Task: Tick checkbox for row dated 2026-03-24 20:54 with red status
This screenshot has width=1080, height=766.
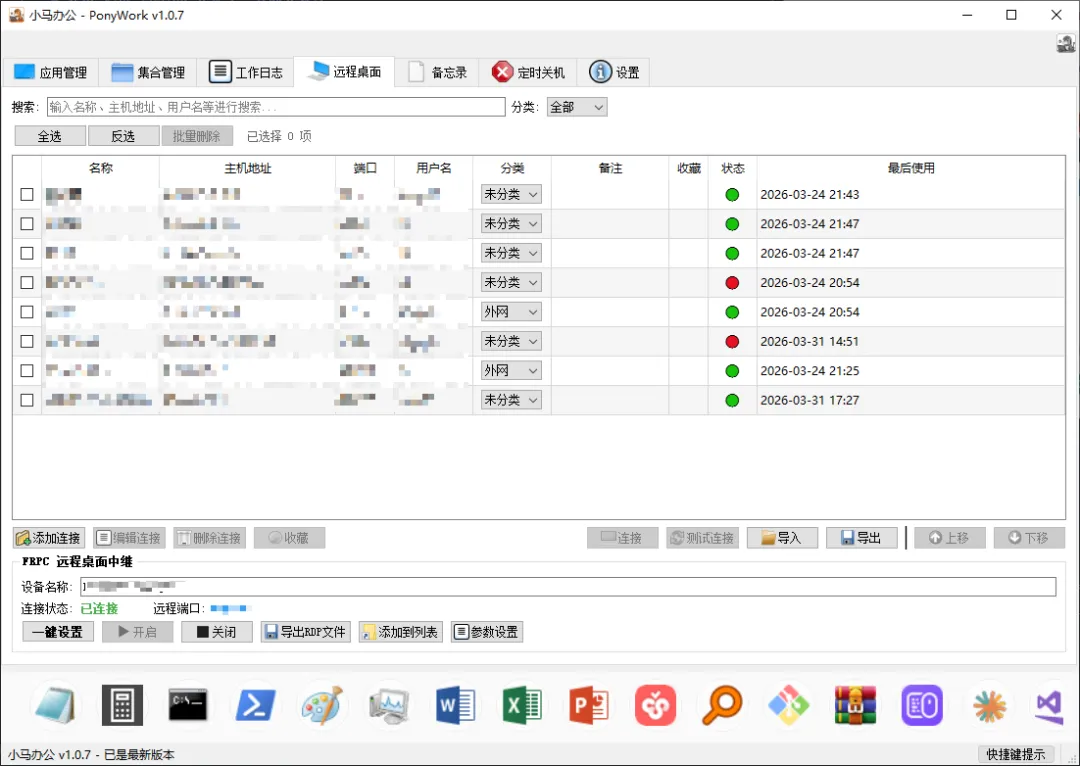Action: pyautogui.click(x=27, y=282)
